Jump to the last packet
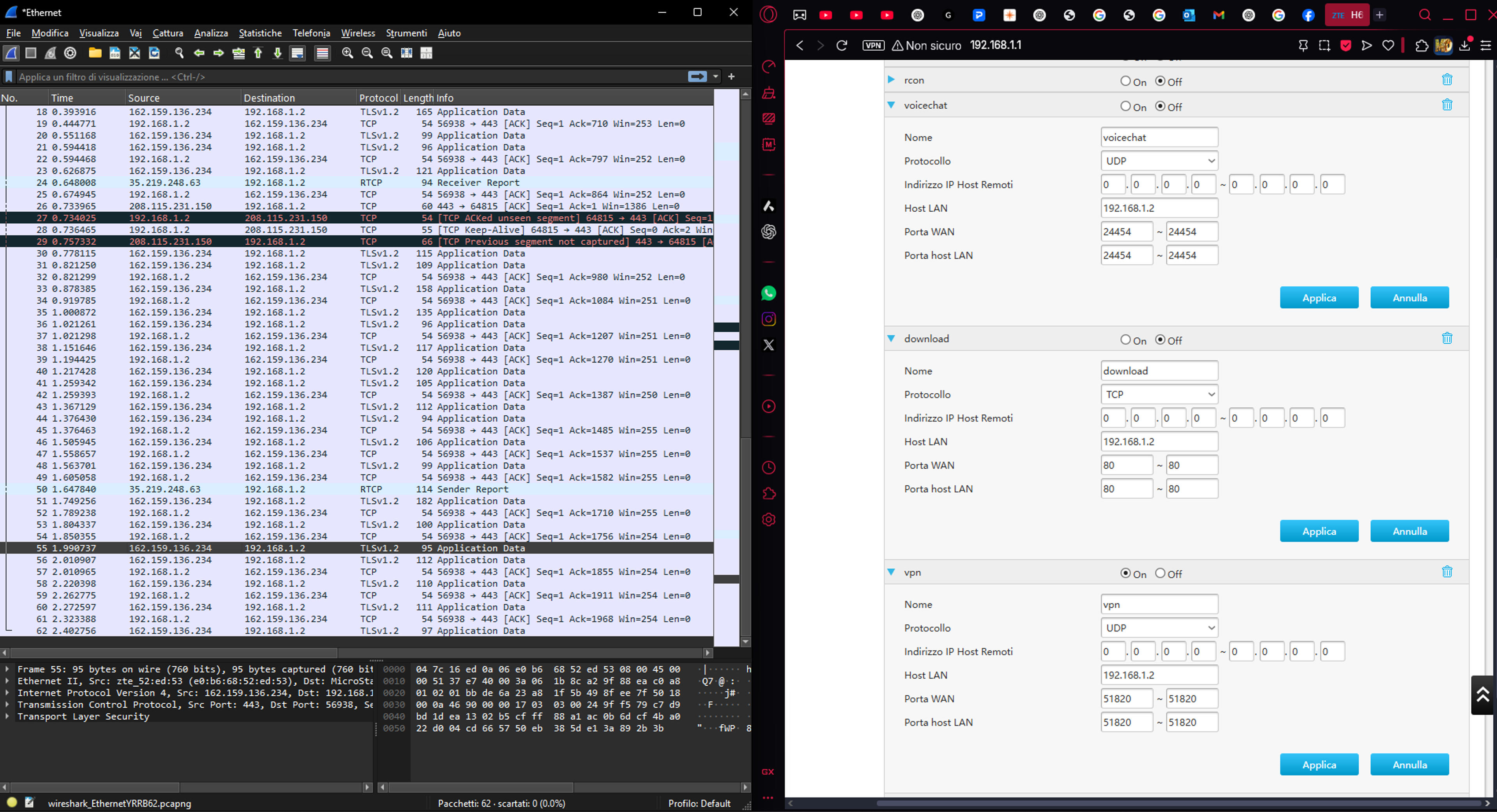 [278, 53]
